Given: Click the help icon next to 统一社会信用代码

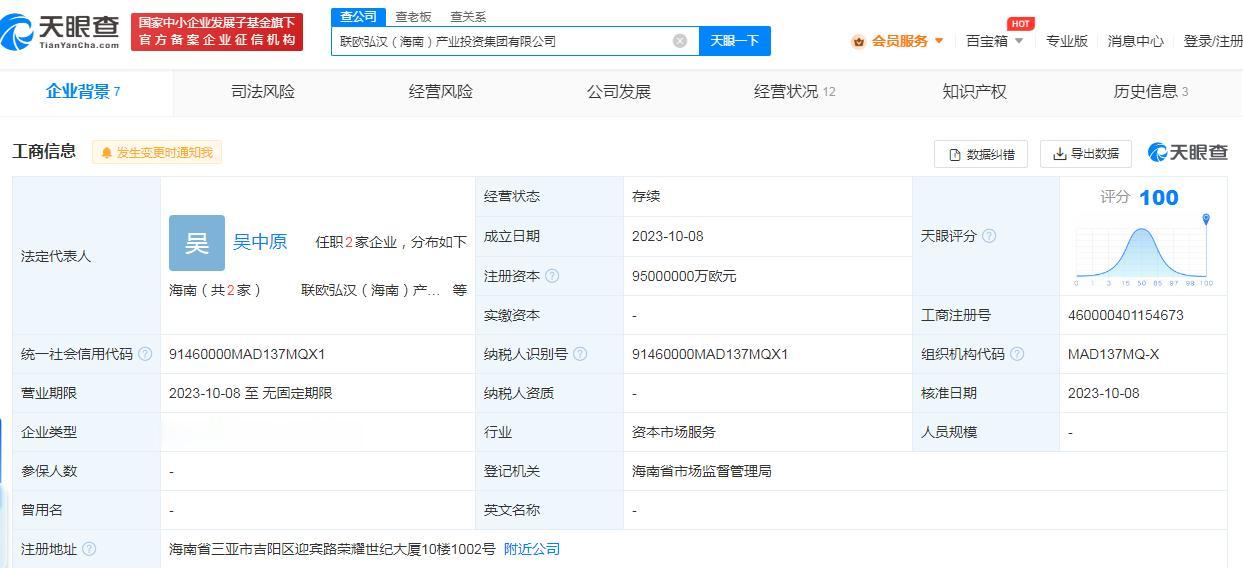Looking at the screenshot, I should click(145, 354).
